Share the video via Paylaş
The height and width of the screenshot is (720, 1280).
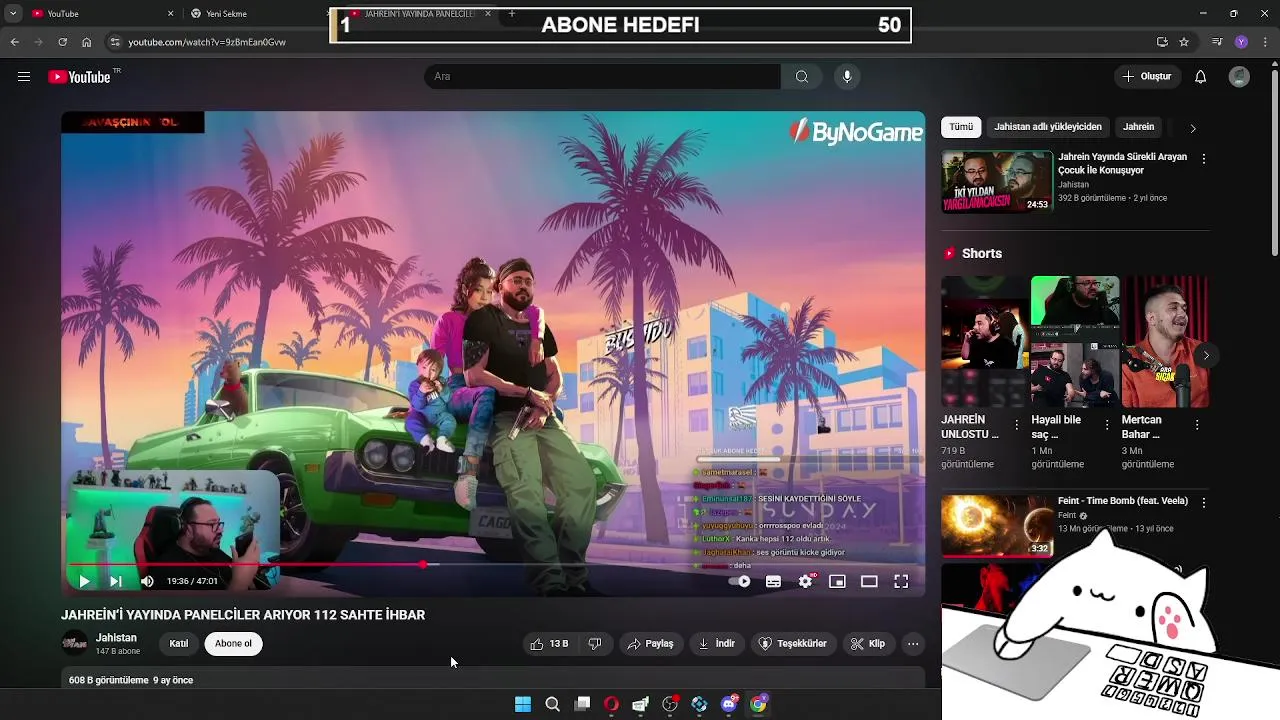[x=651, y=644]
